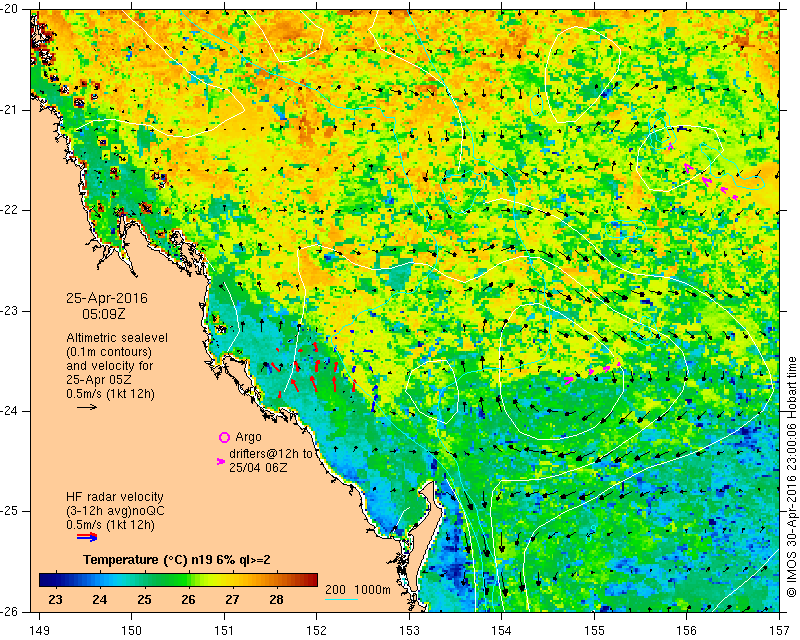Click the '(3-12h avg)noQC' text
The width and height of the screenshot is (800, 640).
tap(115, 511)
